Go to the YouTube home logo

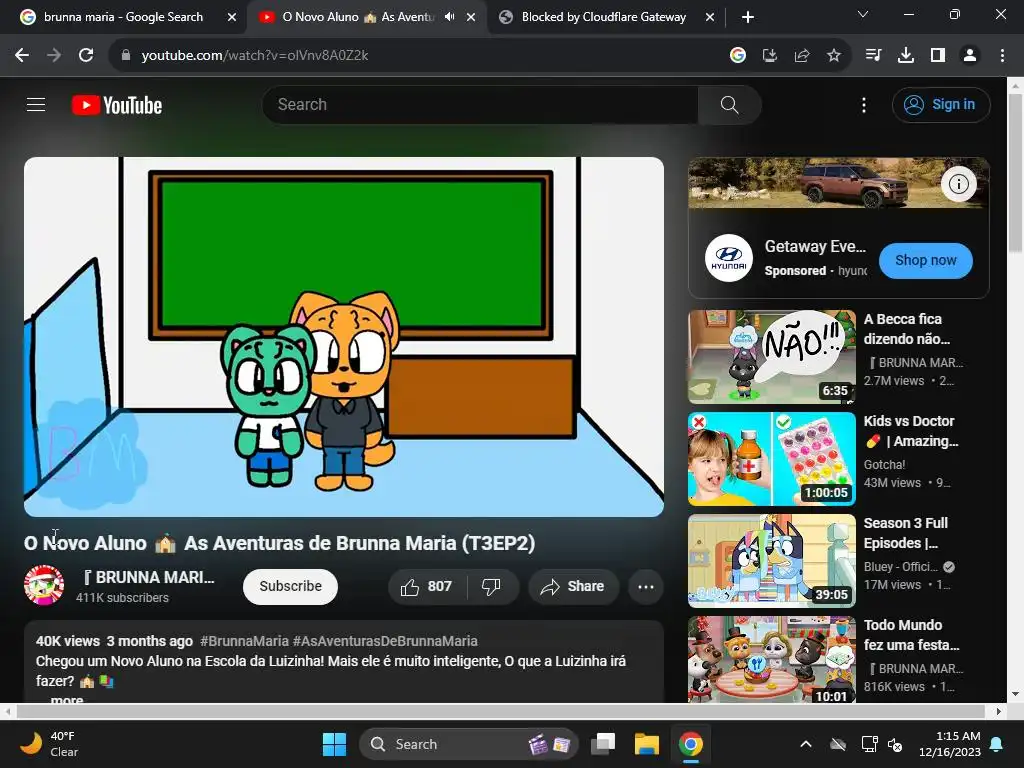[x=117, y=105]
